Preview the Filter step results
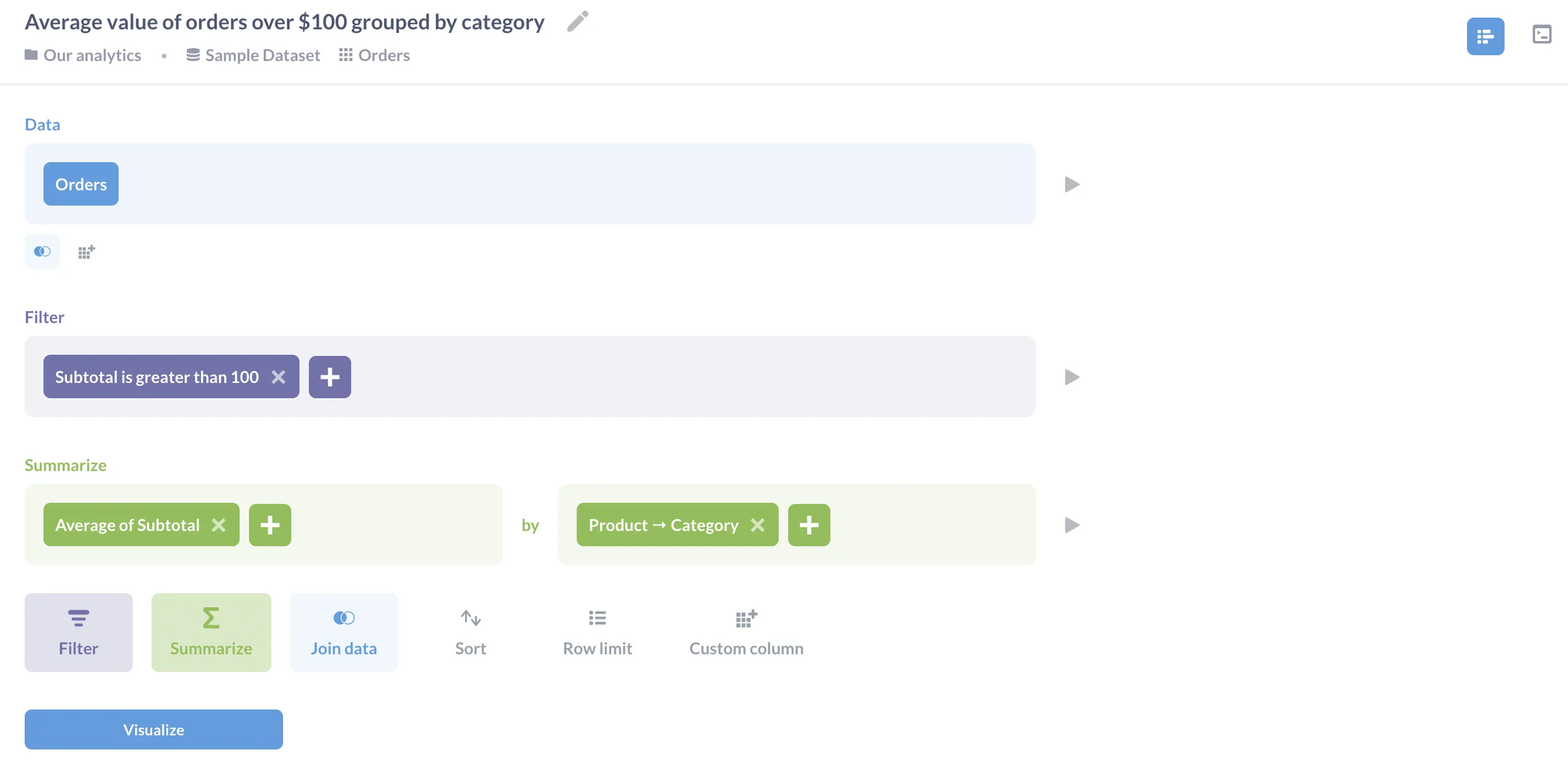1568x780 pixels. [x=1072, y=377]
